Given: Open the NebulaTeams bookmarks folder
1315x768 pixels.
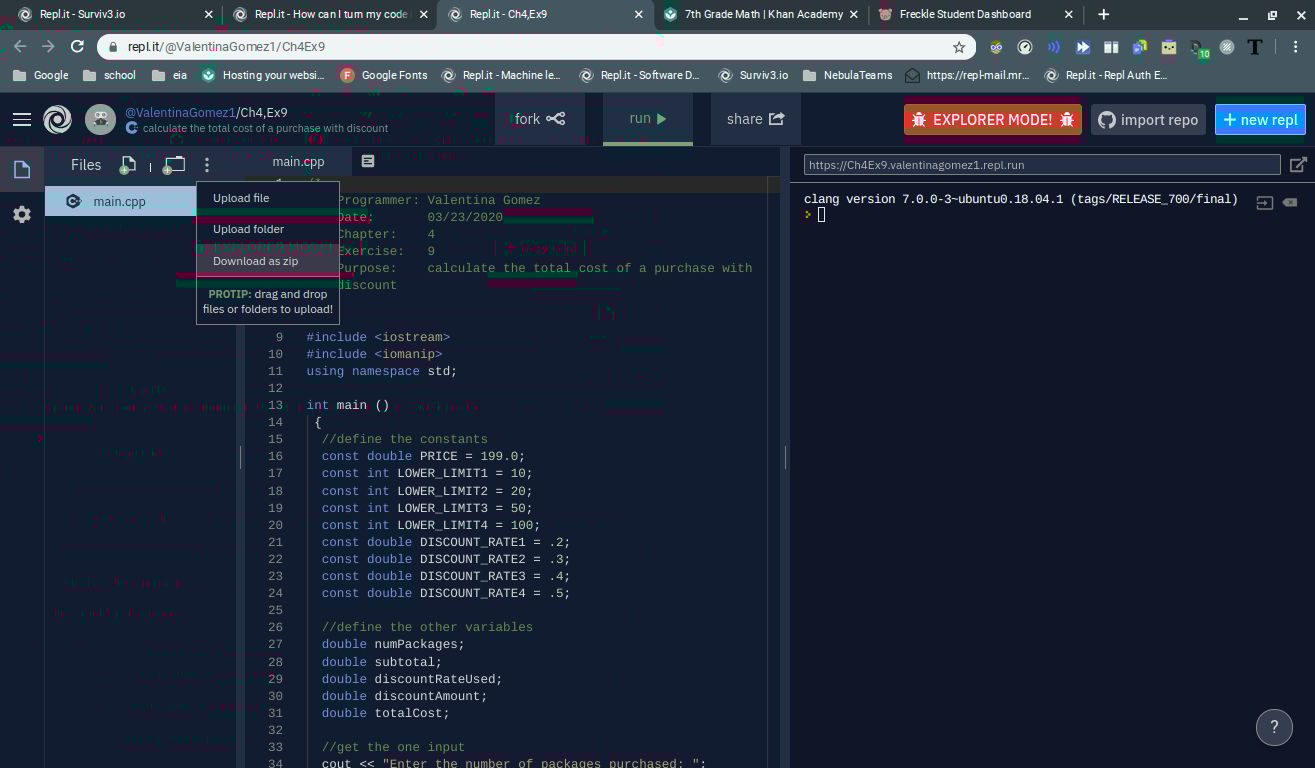Looking at the screenshot, I should coord(846,75).
